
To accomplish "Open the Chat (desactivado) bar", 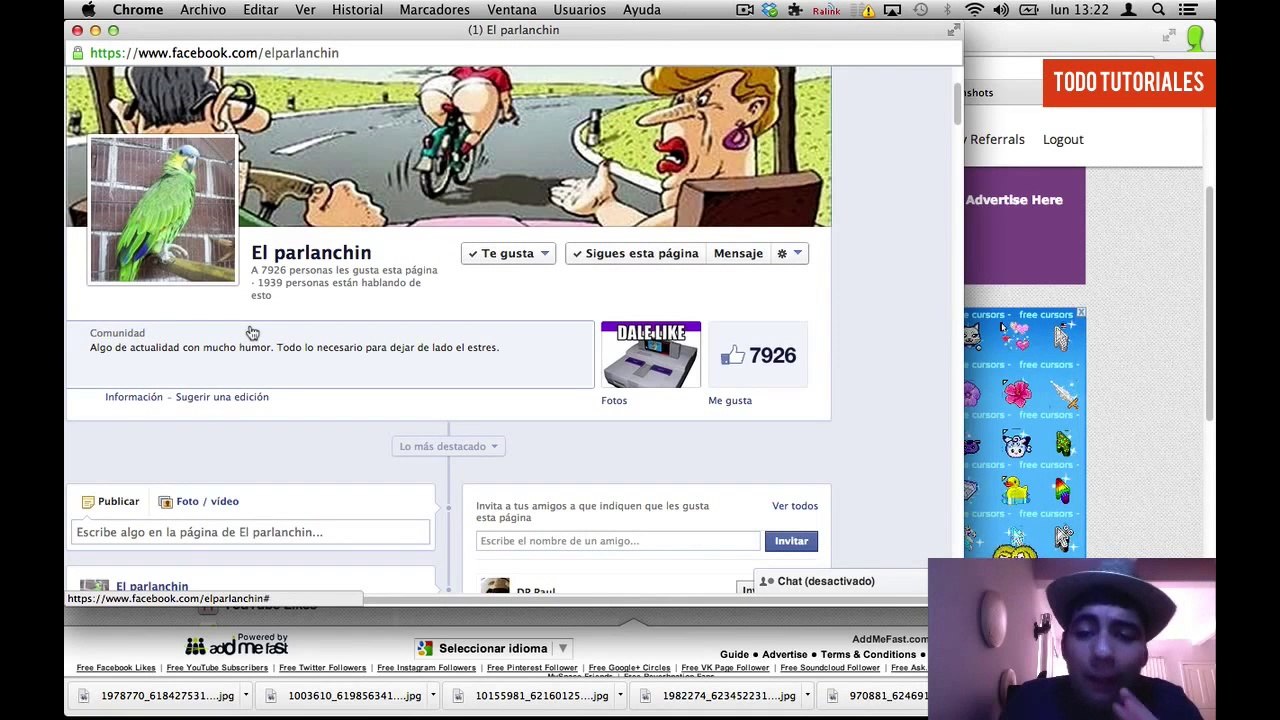I will [x=842, y=581].
